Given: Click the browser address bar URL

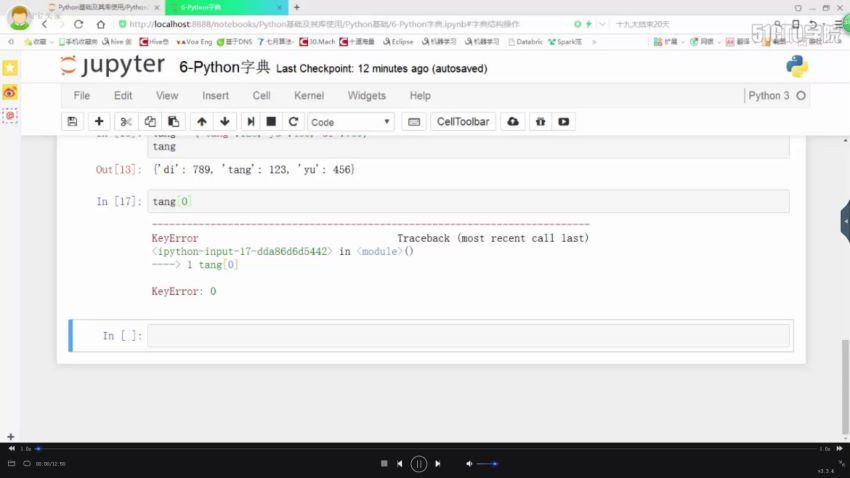Looking at the screenshot, I should 324,24.
